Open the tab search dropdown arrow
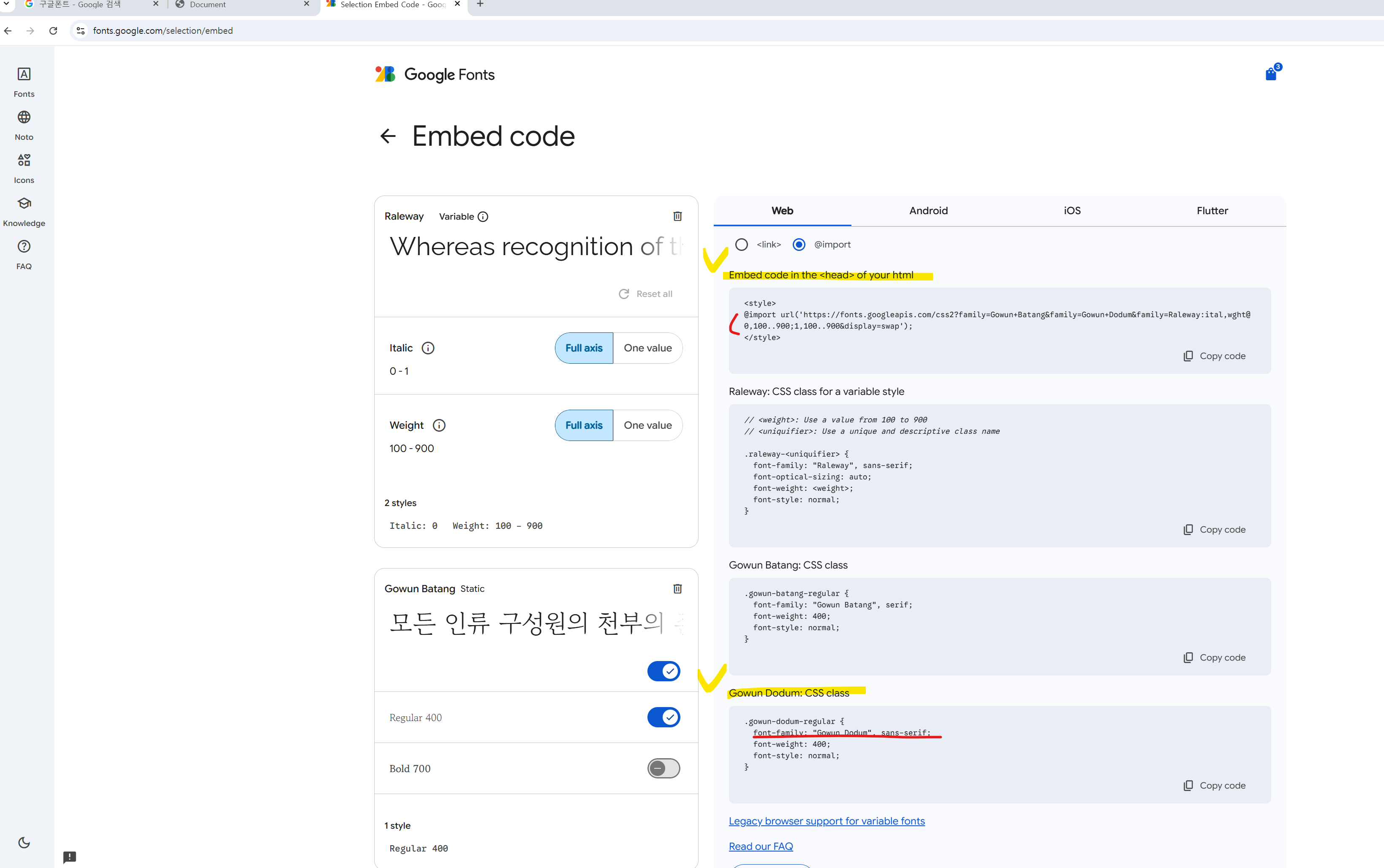 (6, 4)
